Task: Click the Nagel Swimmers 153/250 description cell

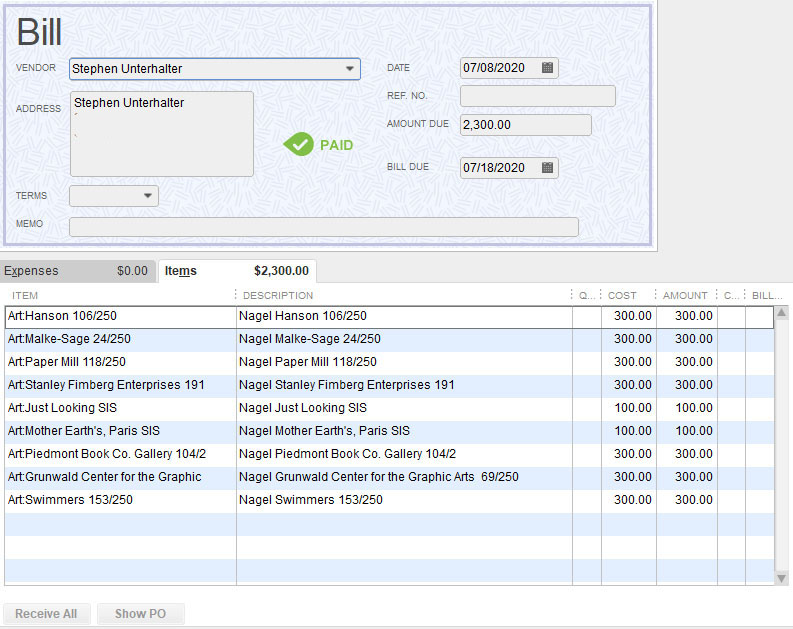Action: 404,500
